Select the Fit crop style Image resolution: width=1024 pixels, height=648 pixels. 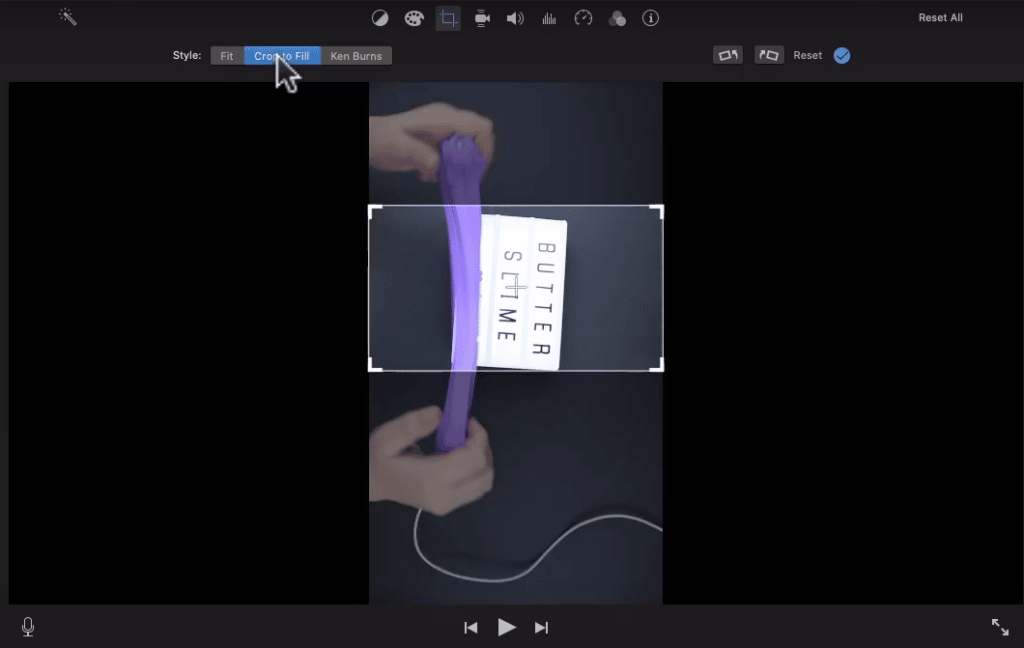(227, 56)
